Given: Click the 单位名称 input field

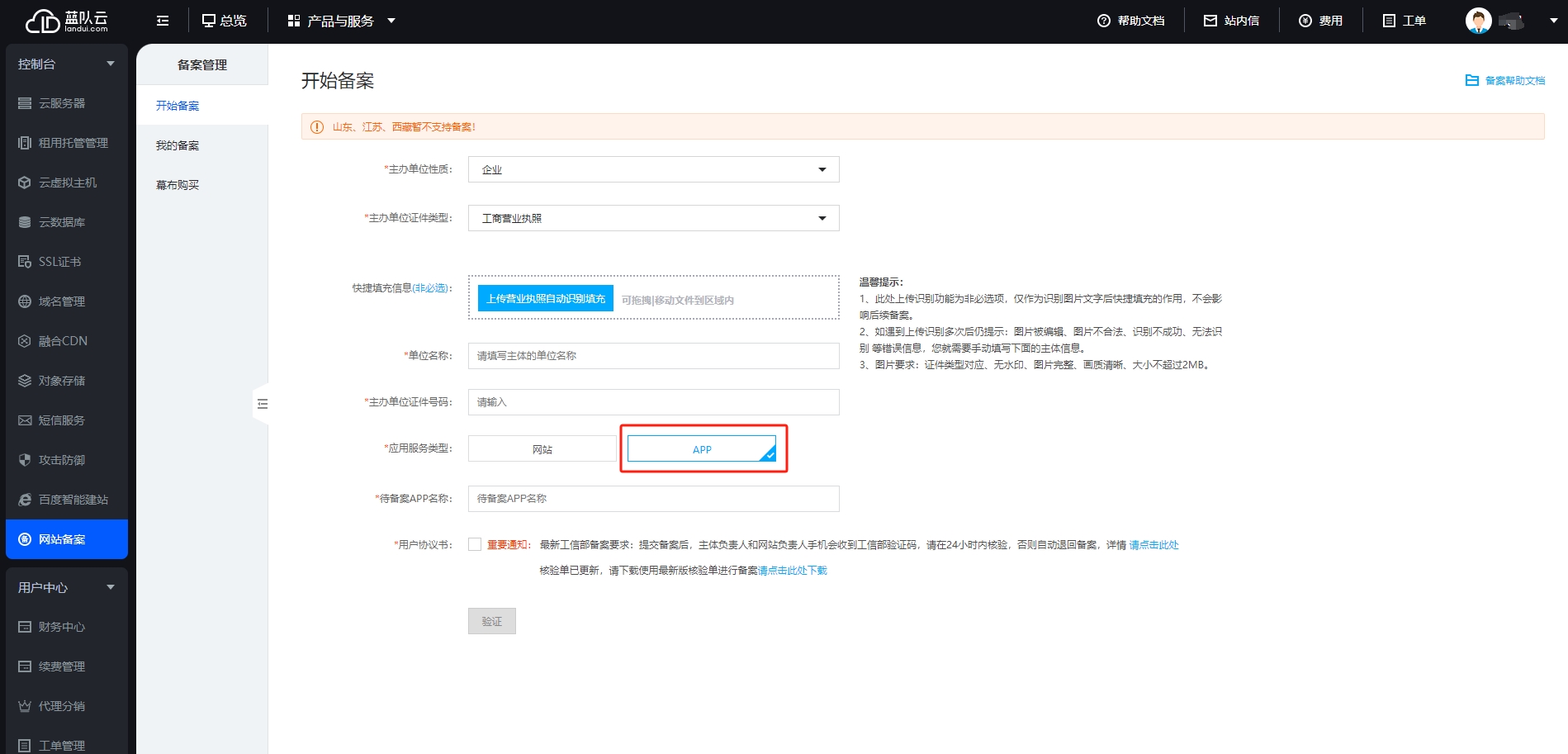Looking at the screenshot, I should (653, 356).
